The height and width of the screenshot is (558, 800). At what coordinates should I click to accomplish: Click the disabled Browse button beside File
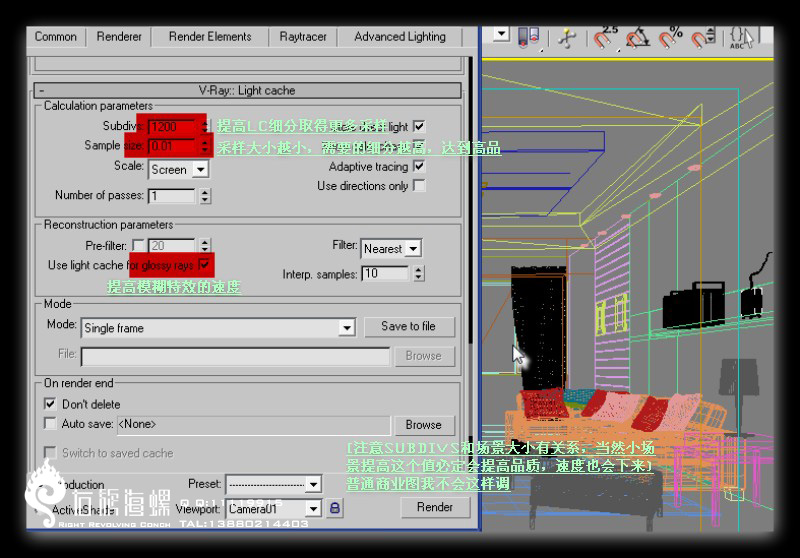point(424,356)
